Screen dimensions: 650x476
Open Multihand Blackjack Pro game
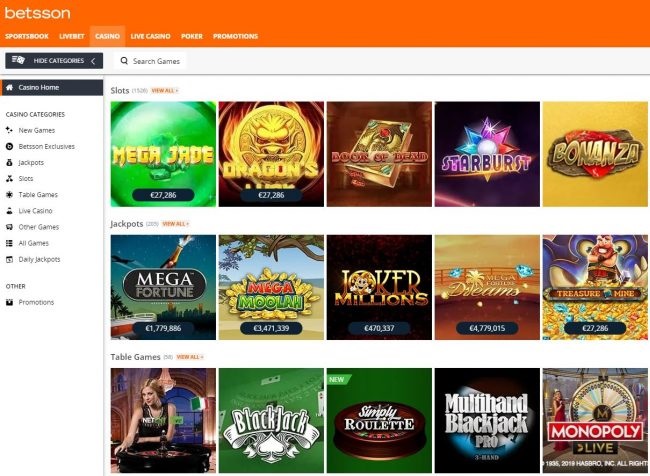(x=487, y=420)
